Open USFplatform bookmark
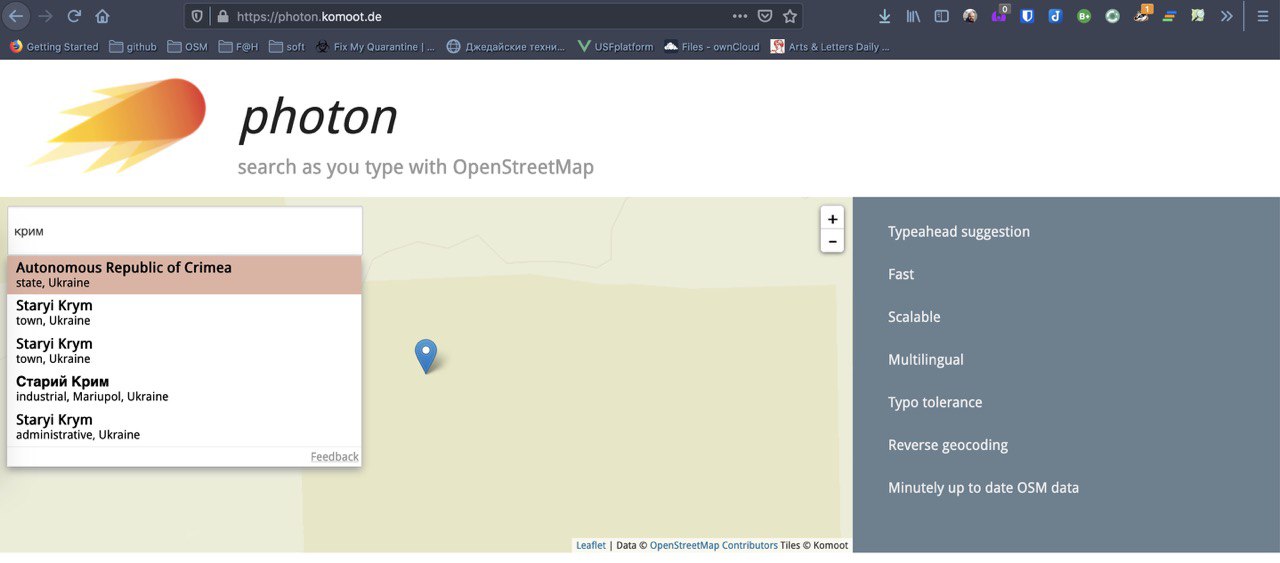Screen dimensions: 1280x563 click(615, 46)
